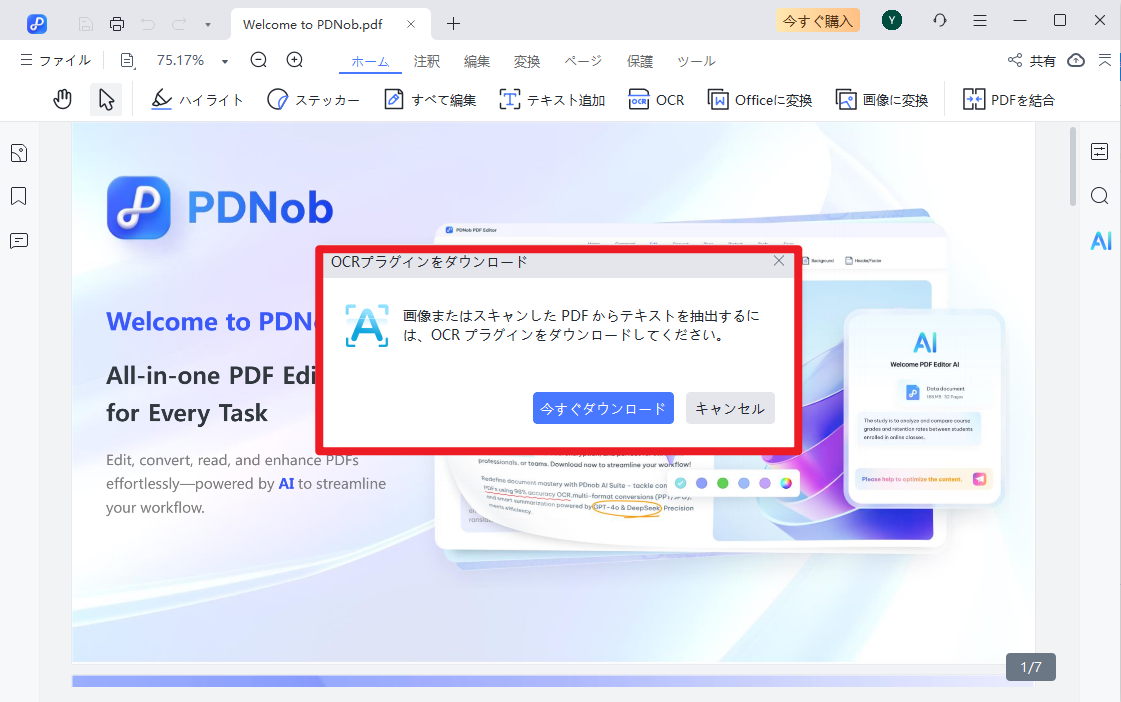Print the document with printer icon

tap(117, 24)
